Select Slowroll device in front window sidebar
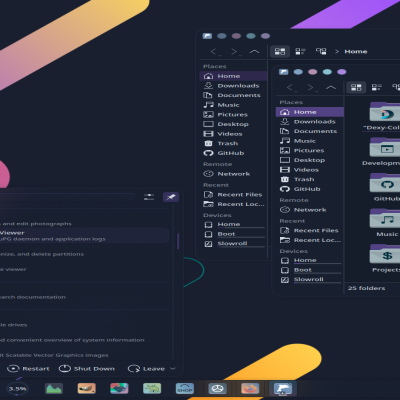 tap(310, 280)
